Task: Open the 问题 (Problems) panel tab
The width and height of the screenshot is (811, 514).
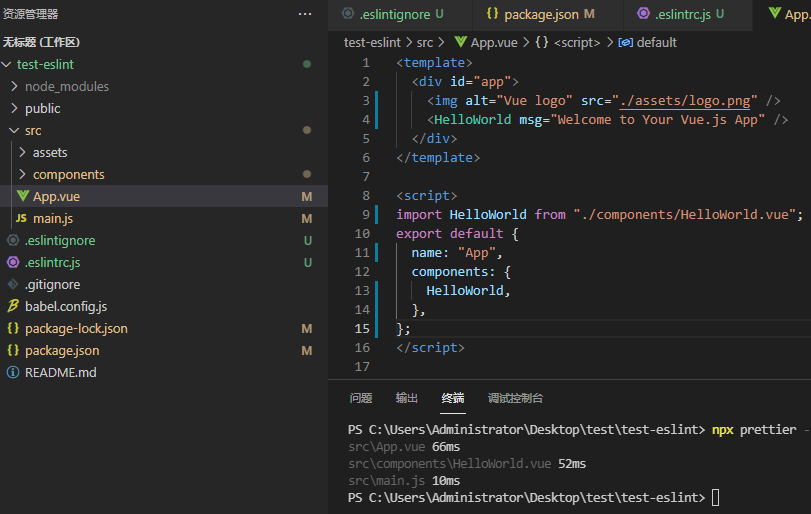Action: tap(361, 398)
